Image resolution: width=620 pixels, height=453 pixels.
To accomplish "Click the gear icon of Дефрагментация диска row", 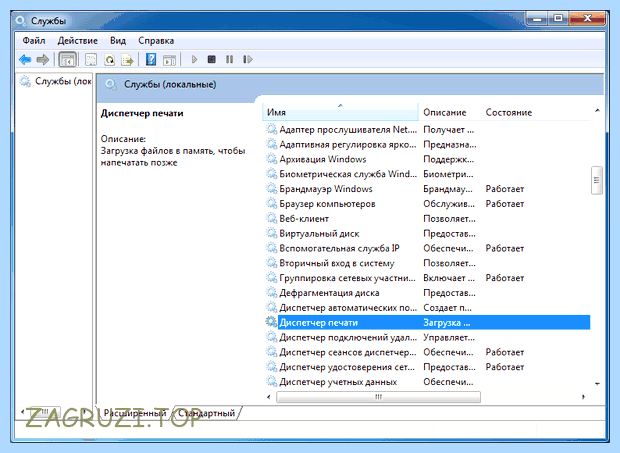I will 271,293.
